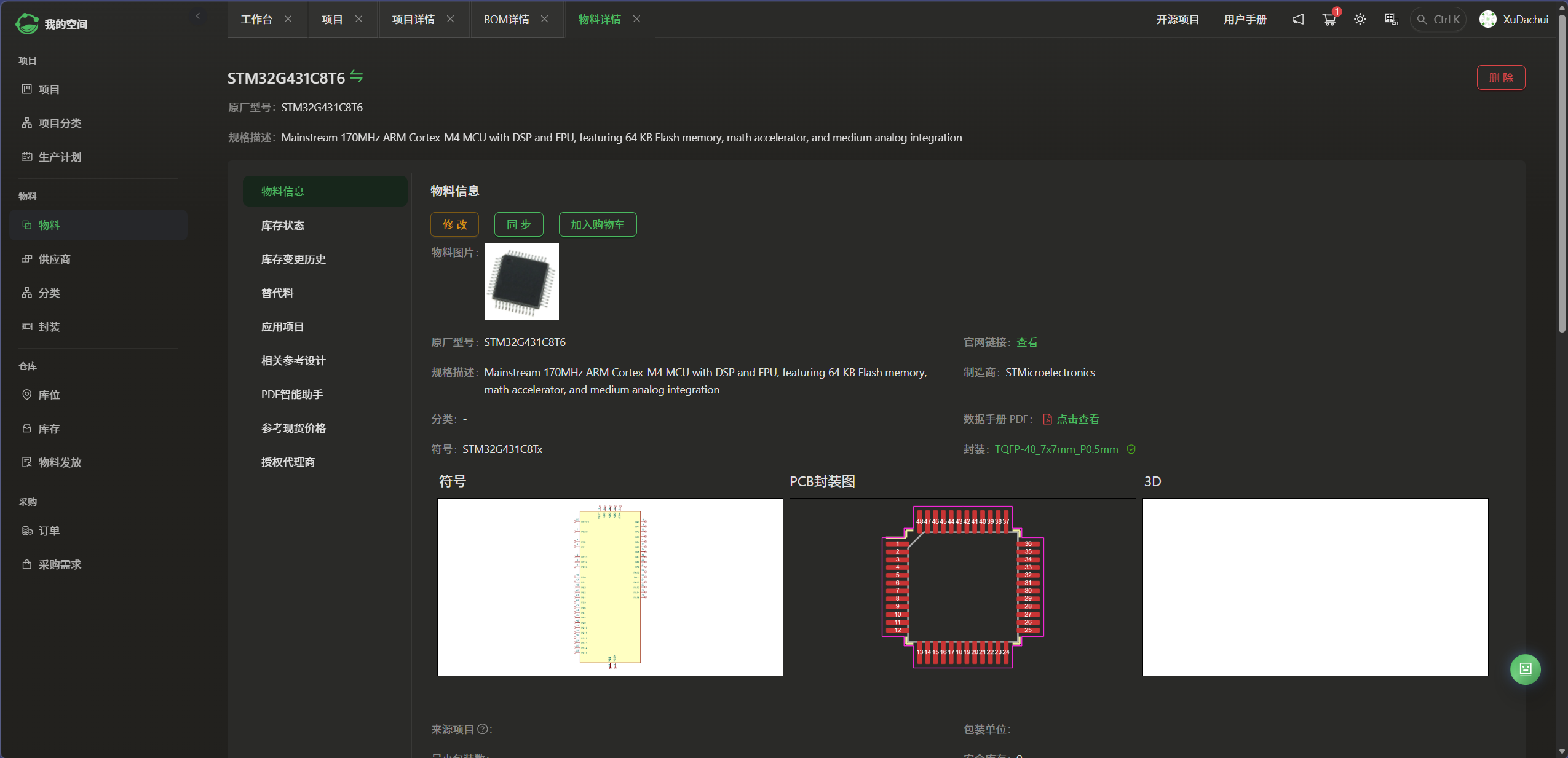Screen dimensions: 1568x758
Task: Click the 加入购物车 button
Action: (597, 224)
